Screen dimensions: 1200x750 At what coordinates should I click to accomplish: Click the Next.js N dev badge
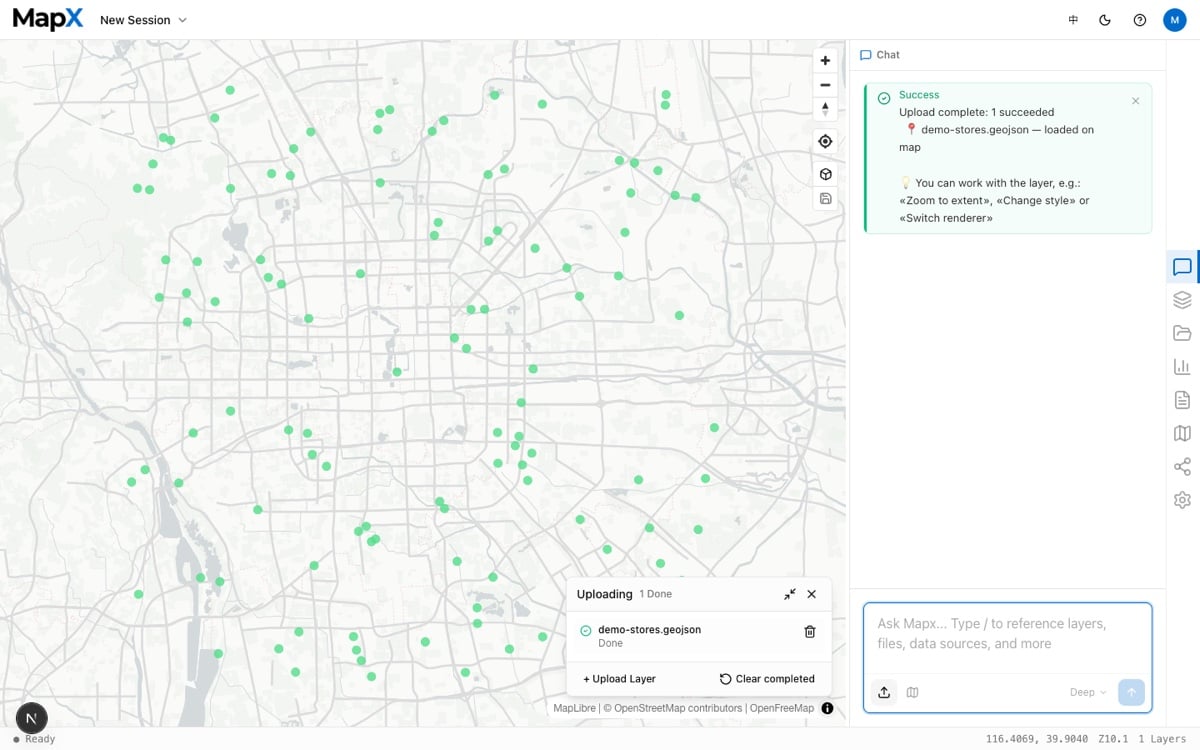pyautogui.click(x=32, y=718)
